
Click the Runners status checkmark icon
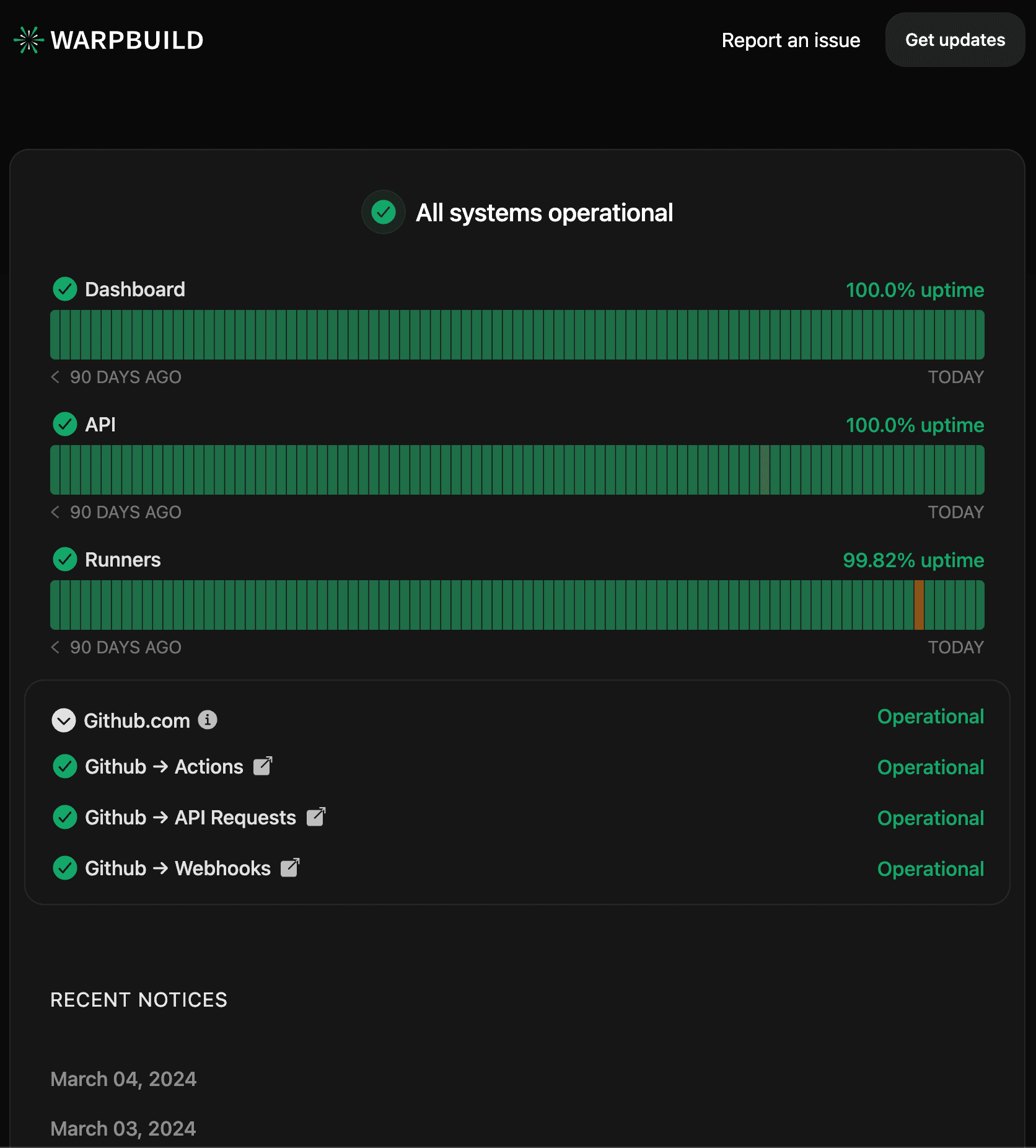(64, 559)
